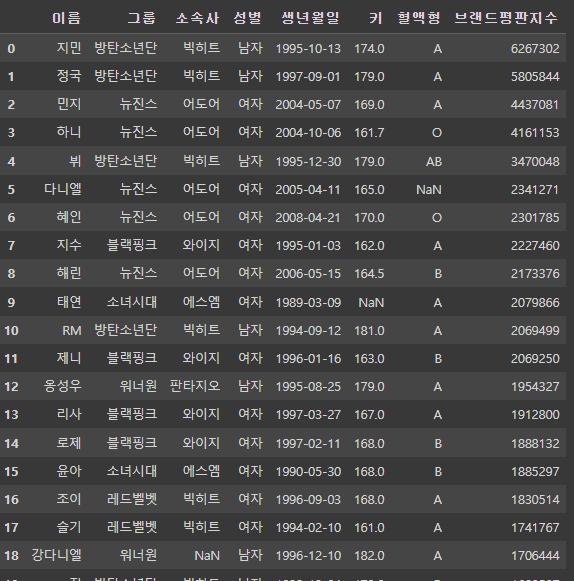Click birthdate 2004-05-07

point(308,105)
